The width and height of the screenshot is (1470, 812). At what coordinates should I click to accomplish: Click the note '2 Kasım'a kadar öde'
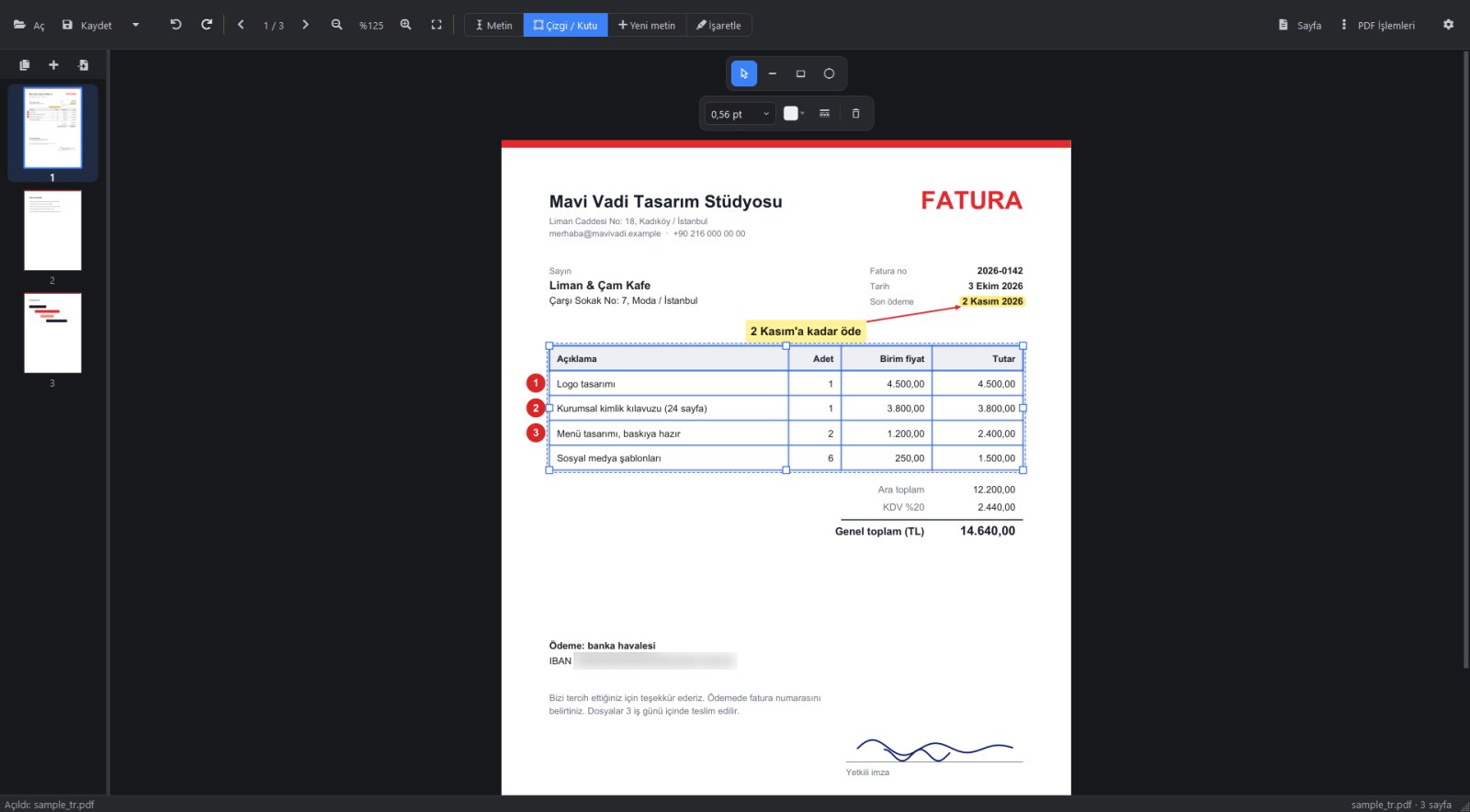click(x=806, y=331)
